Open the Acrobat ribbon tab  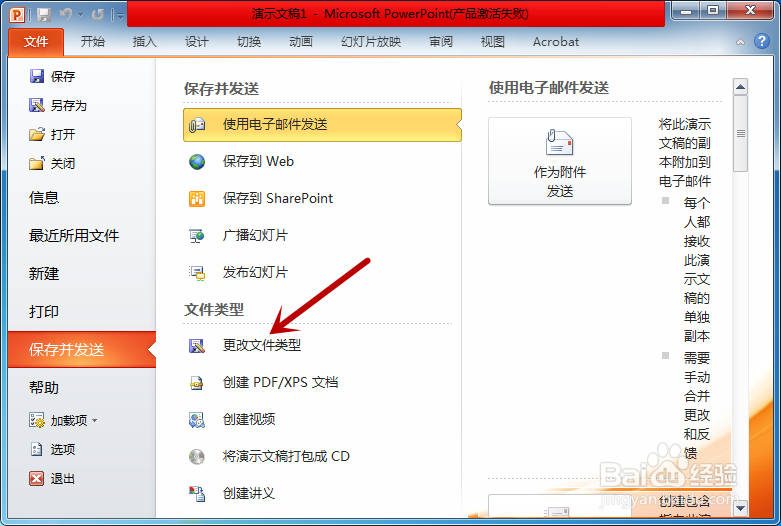[x=556, y=42]
